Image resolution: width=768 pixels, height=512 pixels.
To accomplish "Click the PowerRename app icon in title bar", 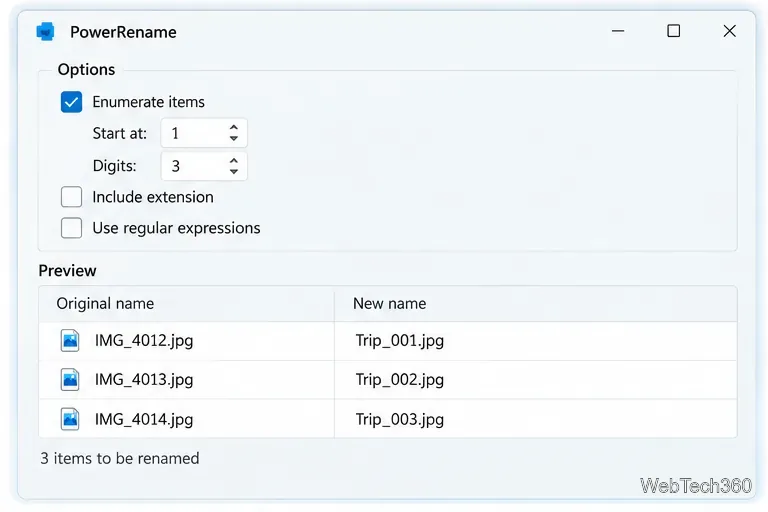I will click(46, 32).
